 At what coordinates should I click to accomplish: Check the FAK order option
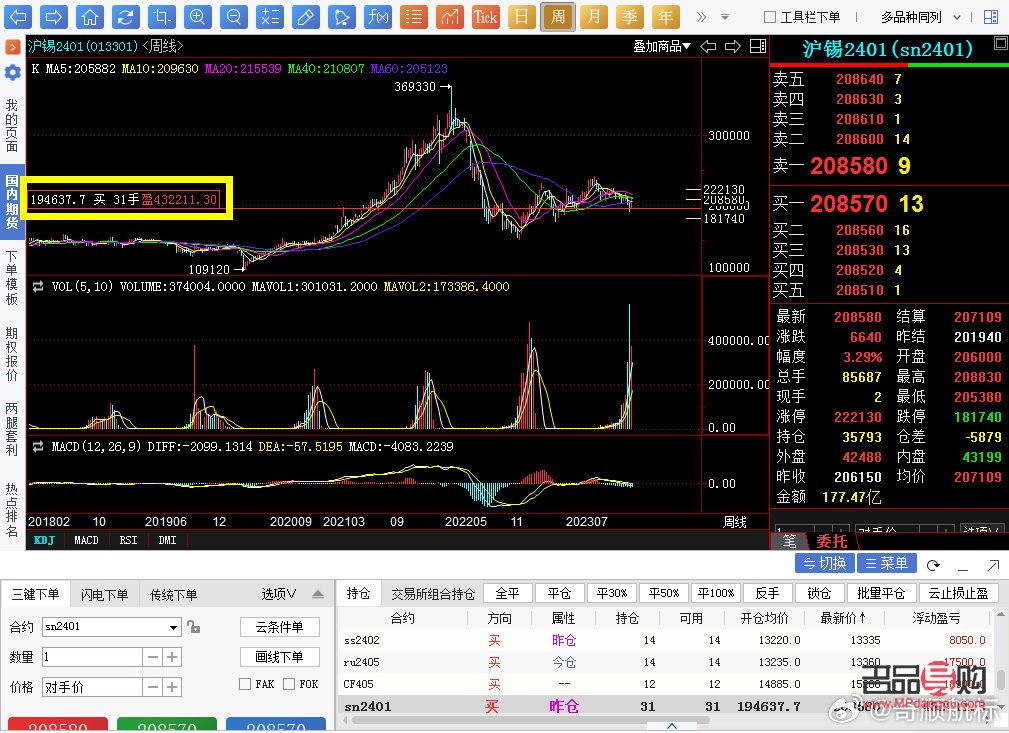tap(244, 684)
